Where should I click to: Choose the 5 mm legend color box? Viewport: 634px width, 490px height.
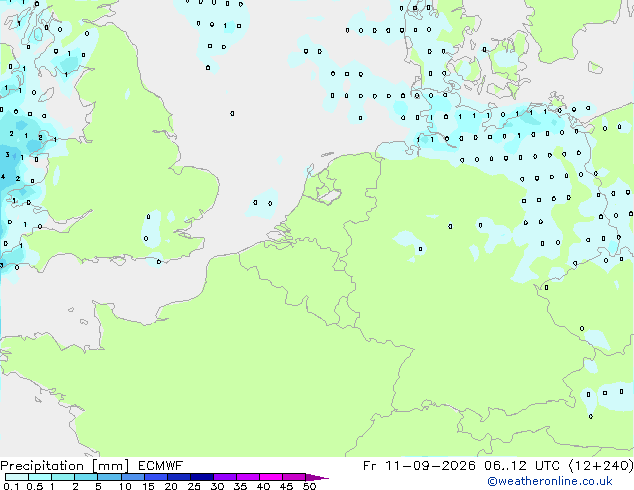point(109,477)
